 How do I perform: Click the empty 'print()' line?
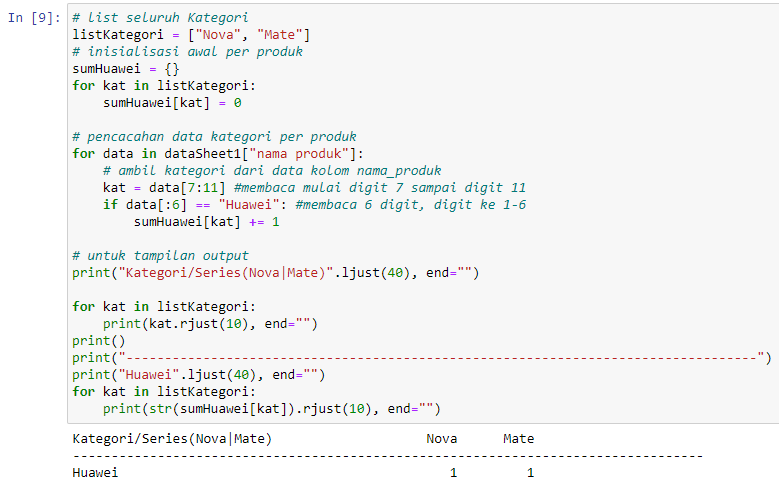[99, 341]
